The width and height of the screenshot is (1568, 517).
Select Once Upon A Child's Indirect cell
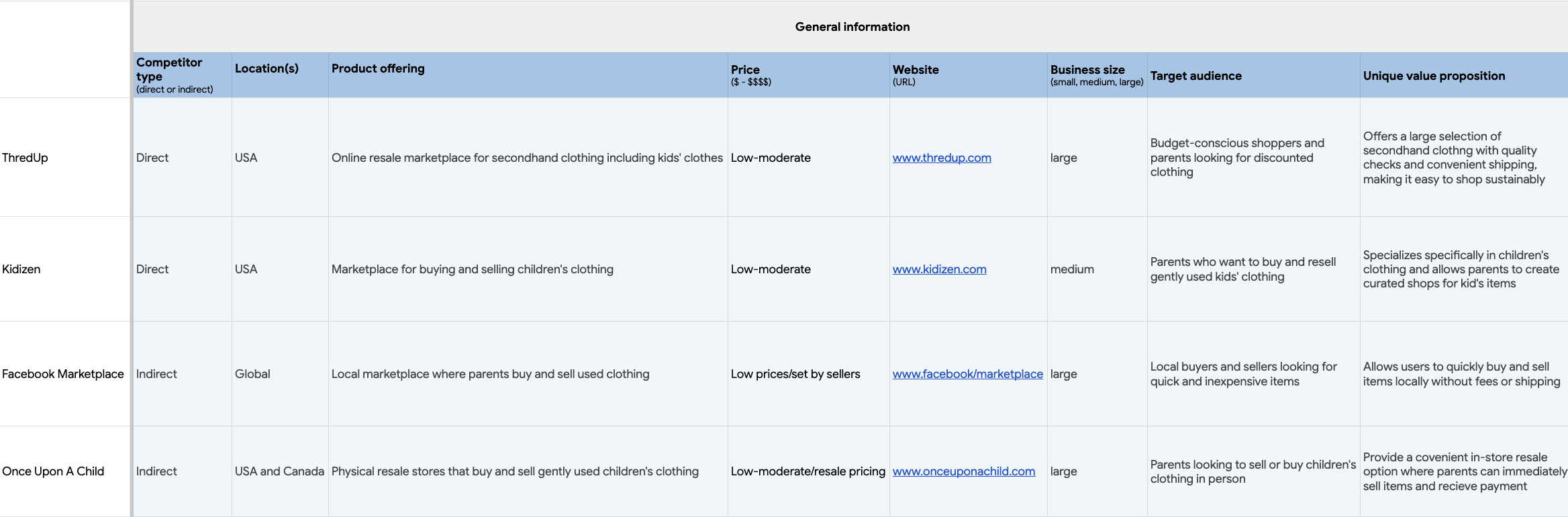(183, 471)
